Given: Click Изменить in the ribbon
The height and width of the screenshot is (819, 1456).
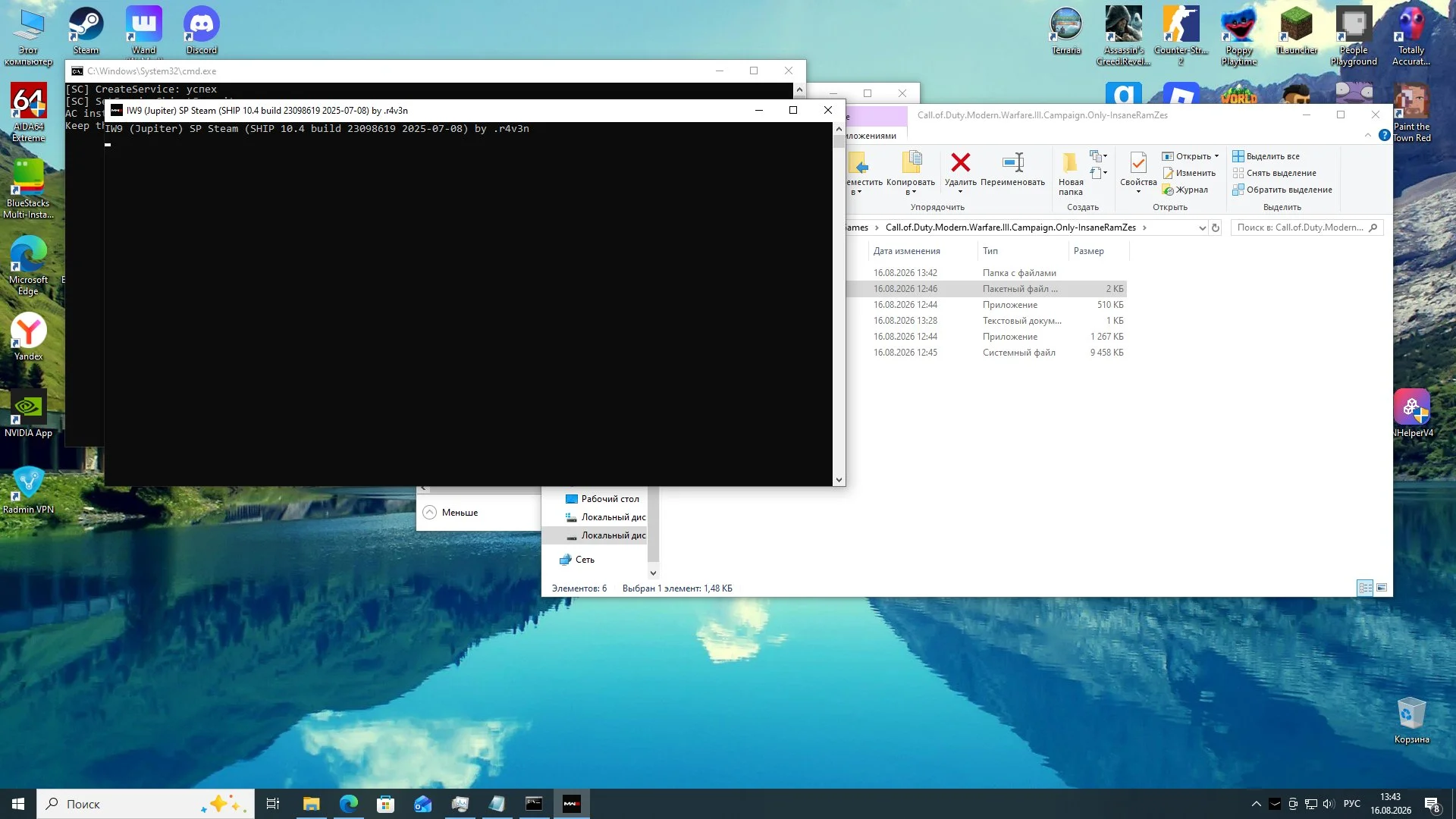Looking at the screenshot, I should pos(1189,173).
